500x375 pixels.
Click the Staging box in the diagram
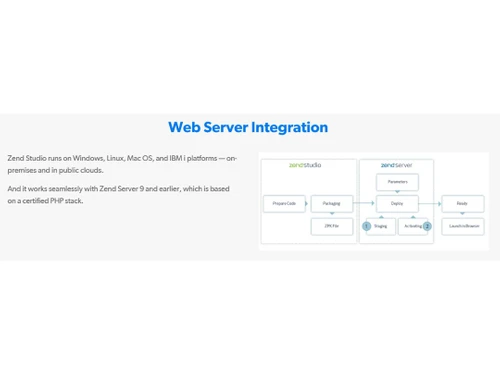tap(381, 227)
